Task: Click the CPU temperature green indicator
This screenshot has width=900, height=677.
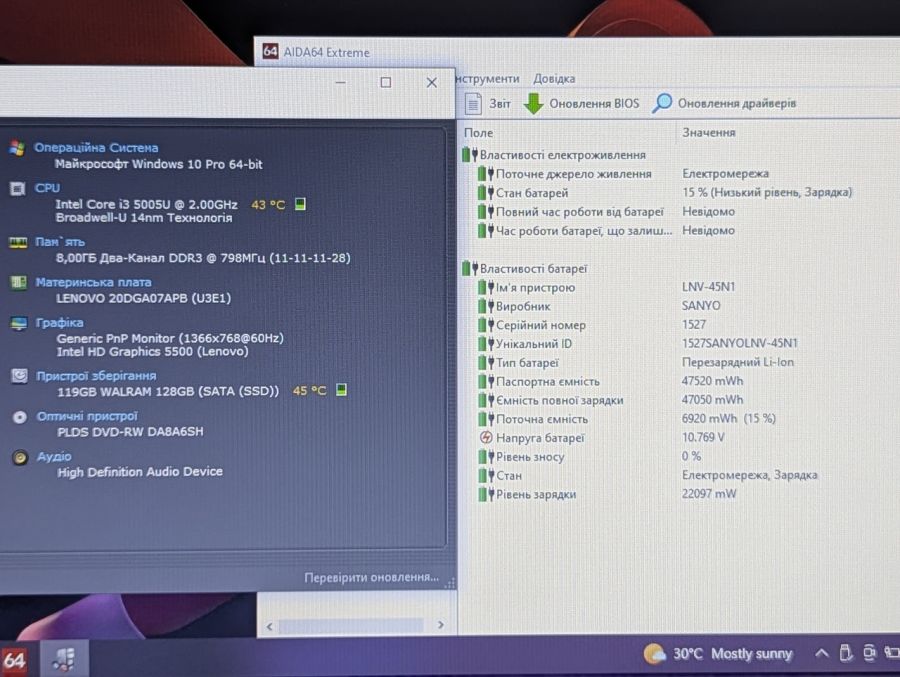Action: point(300,204)
